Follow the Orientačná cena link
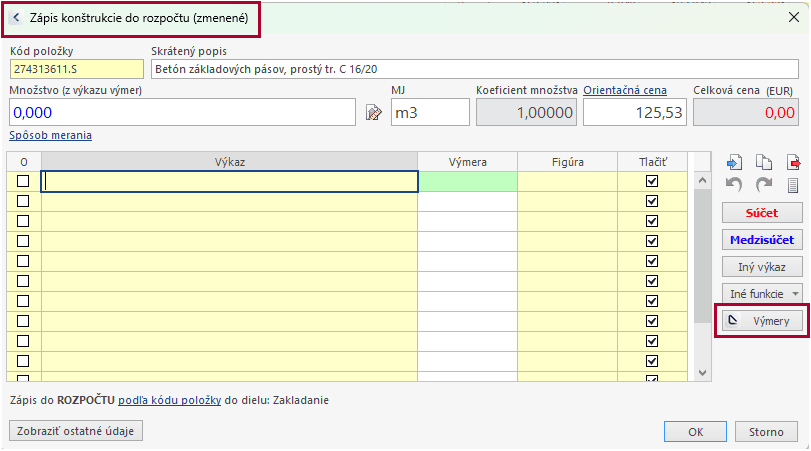The height and width of the screenshot is (451, 811). tap(625, 90)
